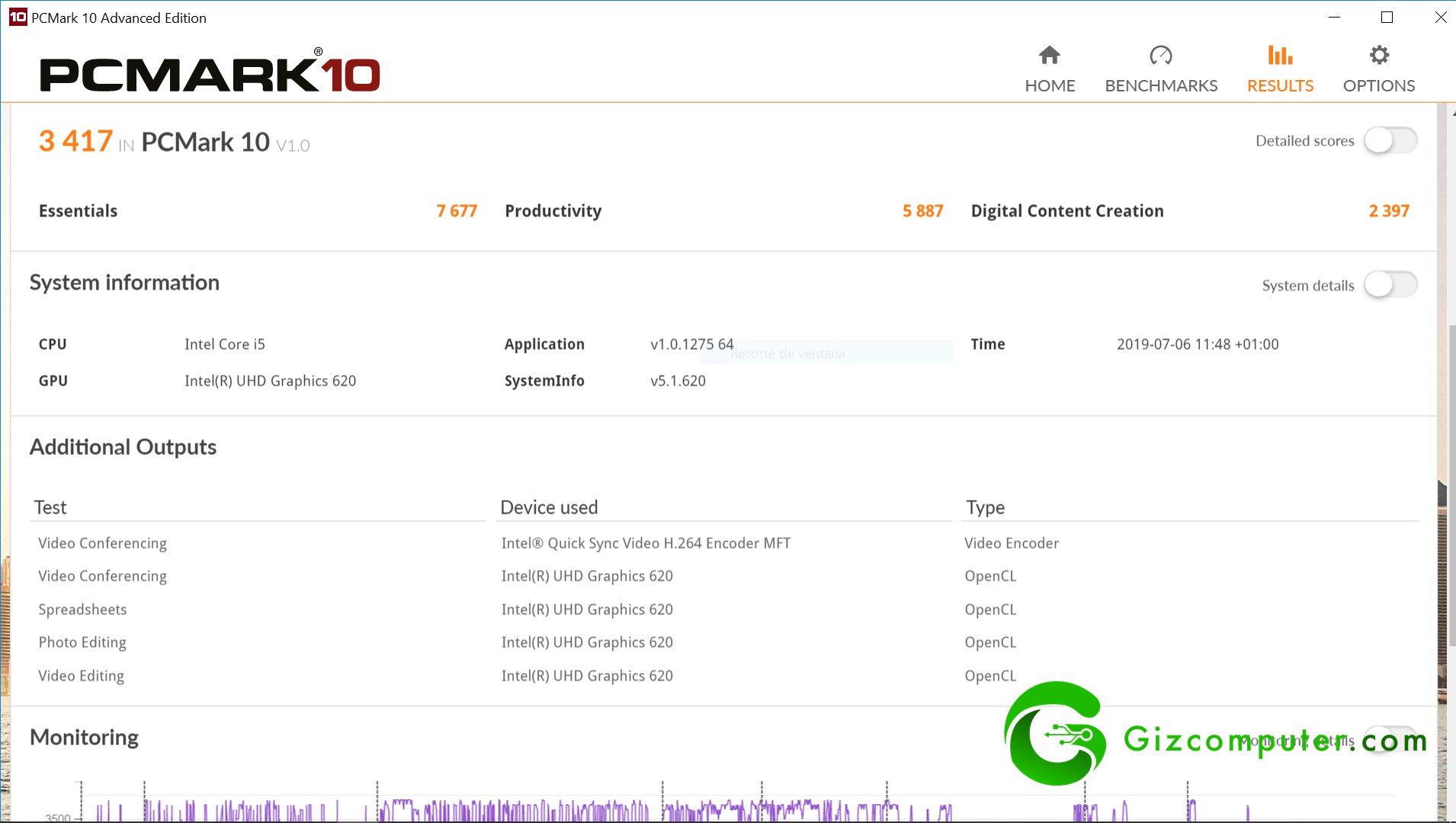
Task: Click the PCMark 10 title bar app icon
Action: coord(18,17)
